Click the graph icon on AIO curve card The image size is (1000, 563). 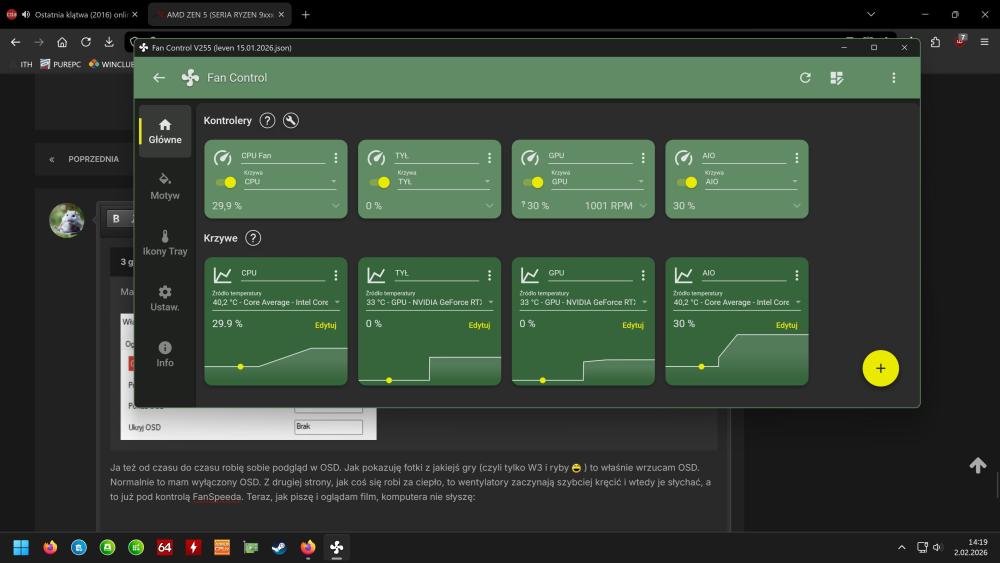tap(684, 275)
